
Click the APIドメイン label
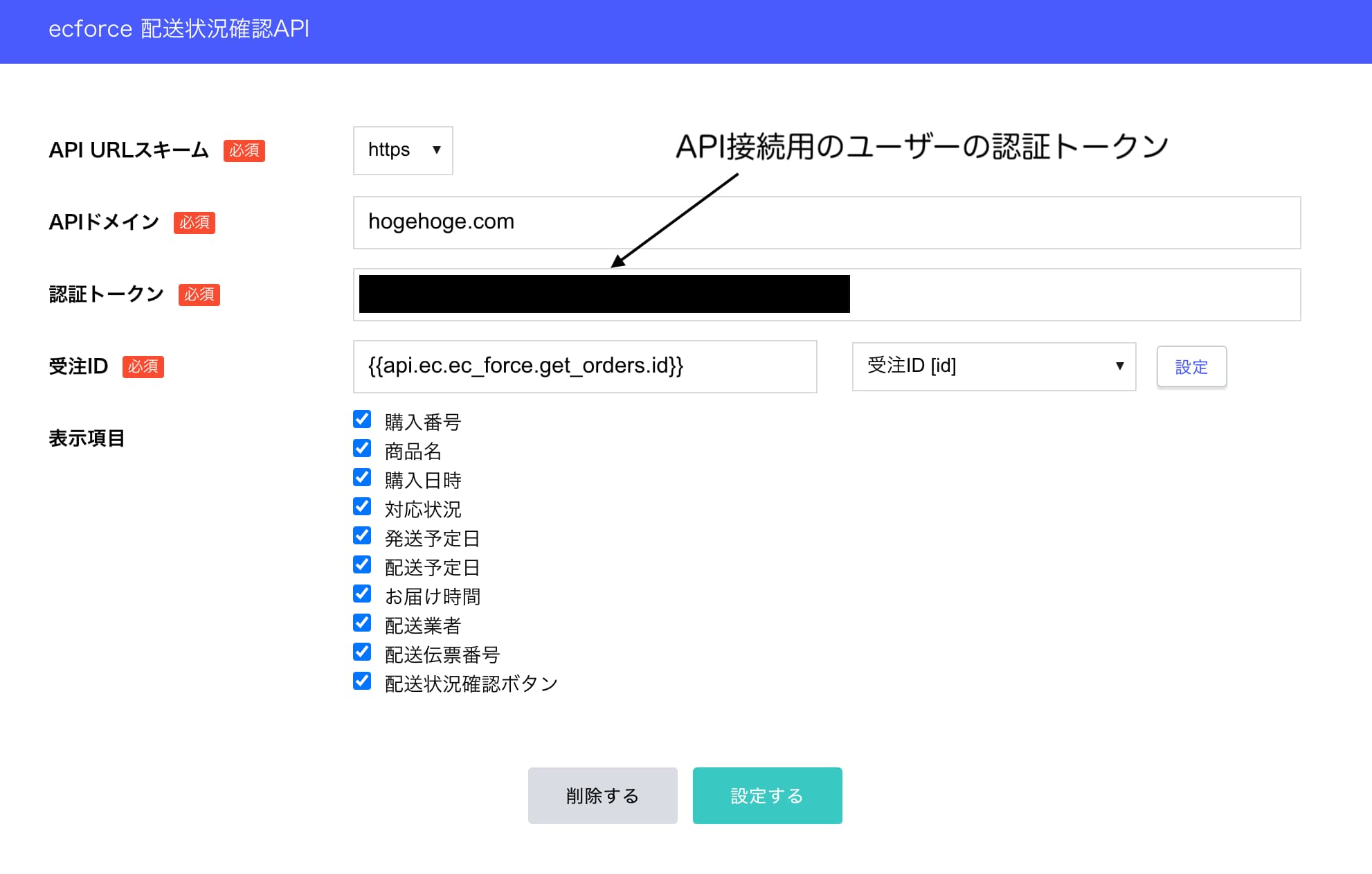tap(104, 222)
